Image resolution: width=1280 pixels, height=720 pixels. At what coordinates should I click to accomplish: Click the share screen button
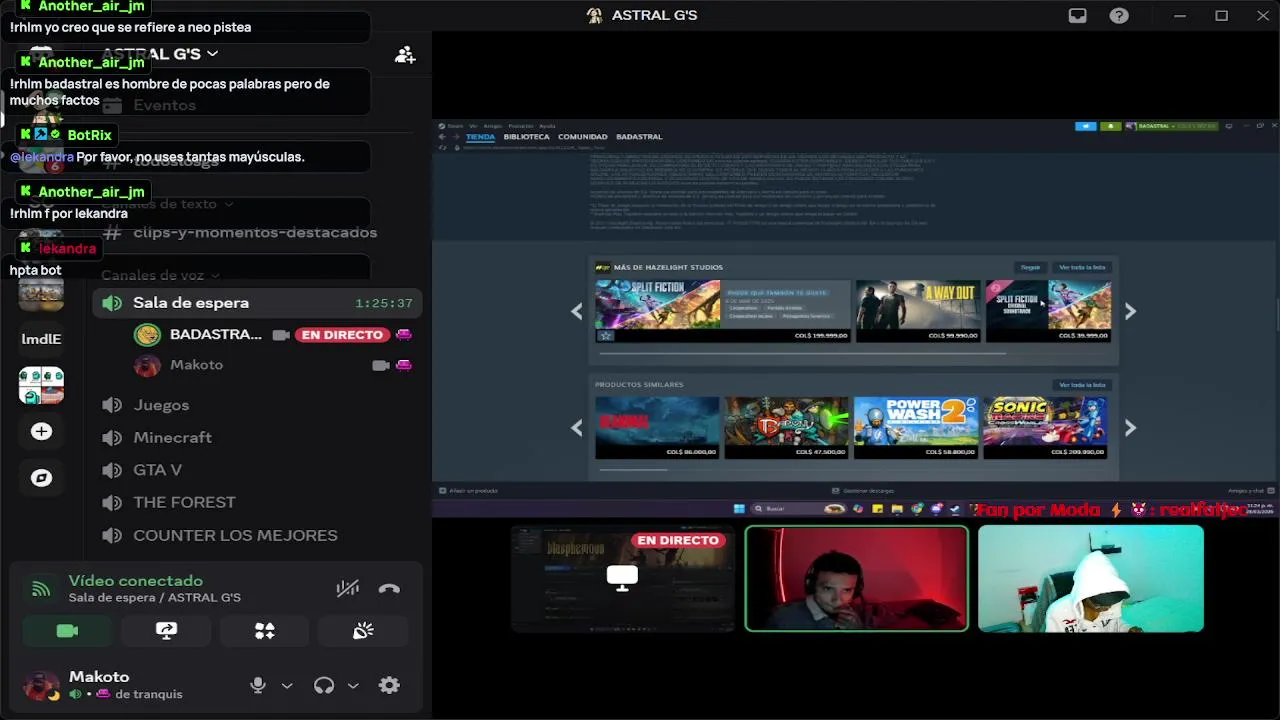coord(166,631)
